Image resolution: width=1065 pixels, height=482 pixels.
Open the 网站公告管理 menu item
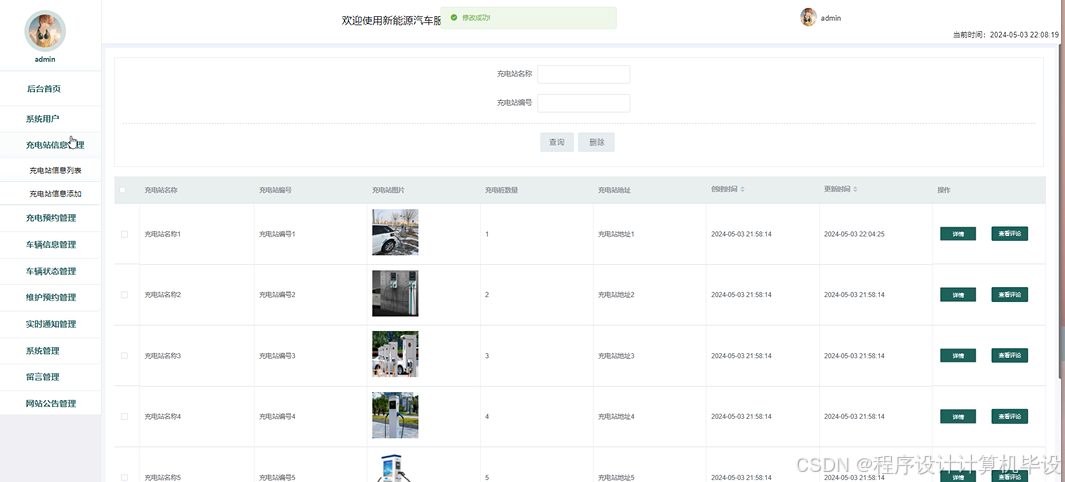(x=50, y=403)
